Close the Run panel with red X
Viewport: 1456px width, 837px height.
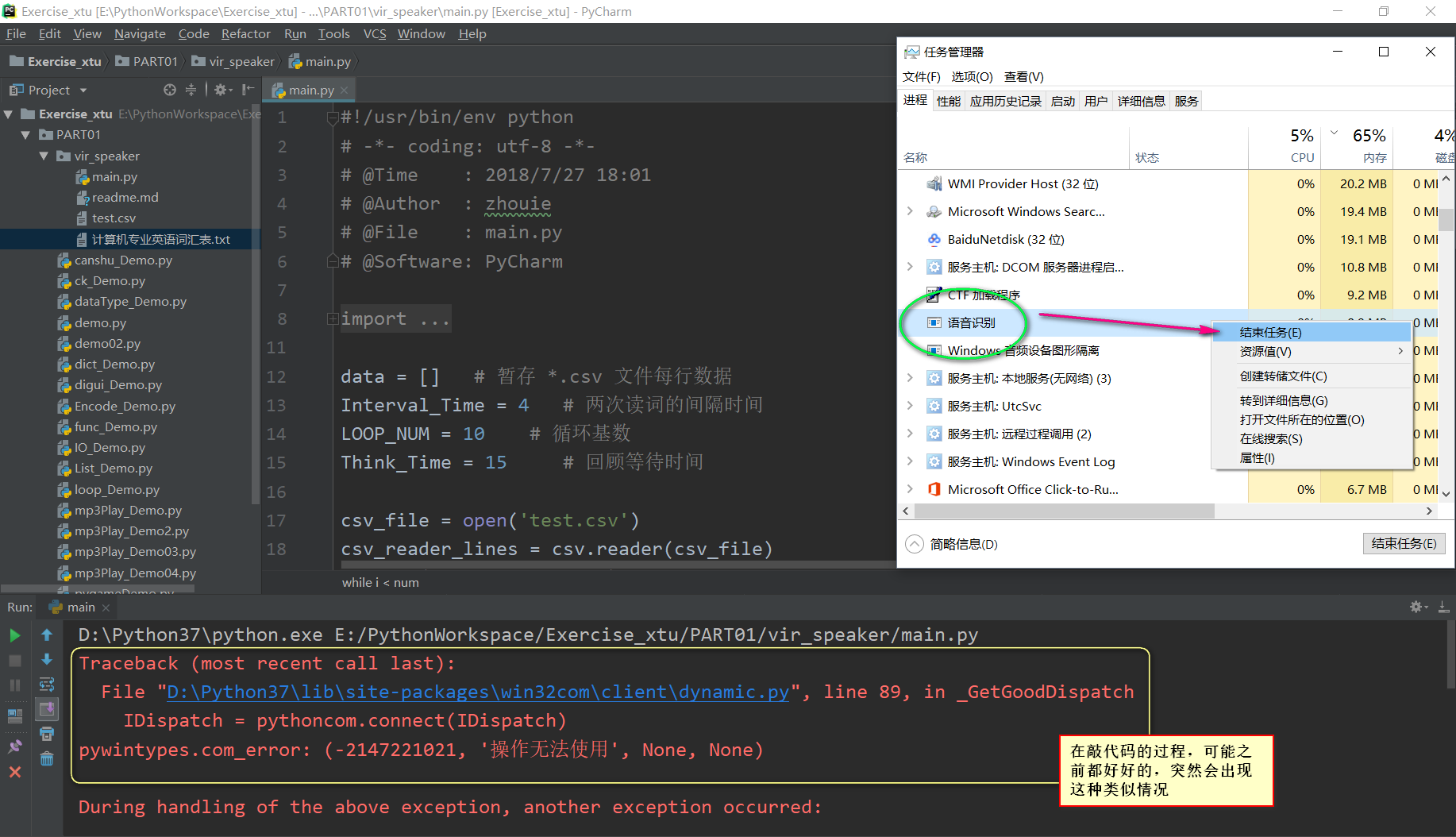click(15, 772)
